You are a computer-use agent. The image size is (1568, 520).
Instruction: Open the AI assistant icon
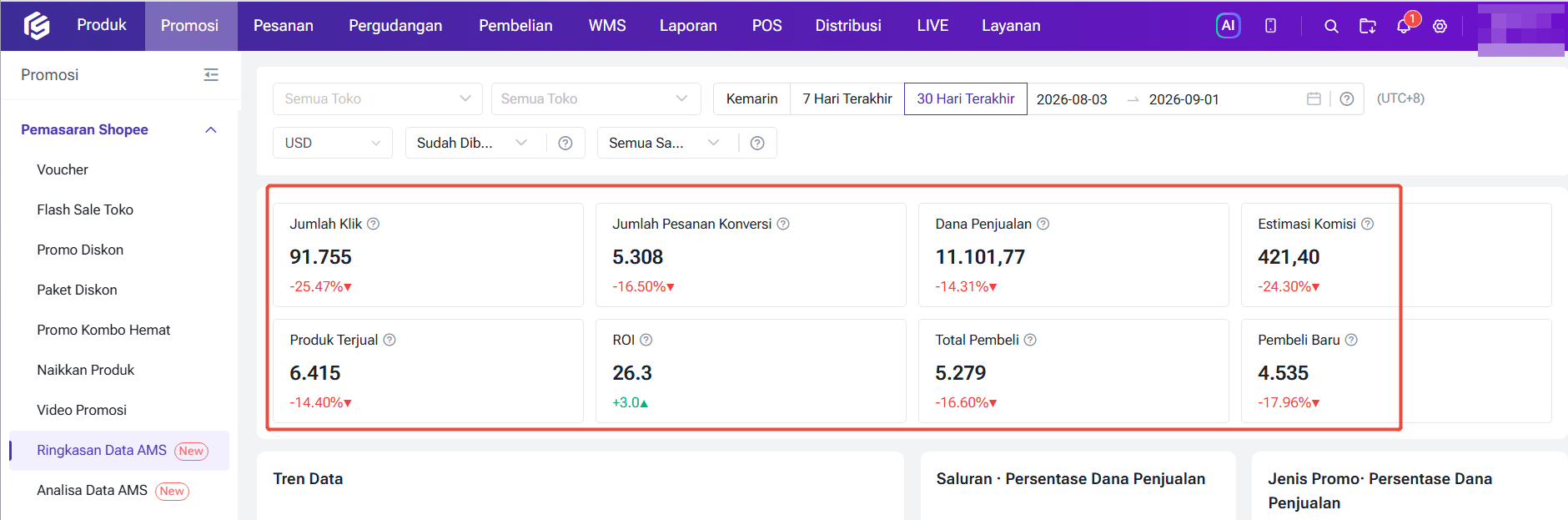tap(1228, 26)
